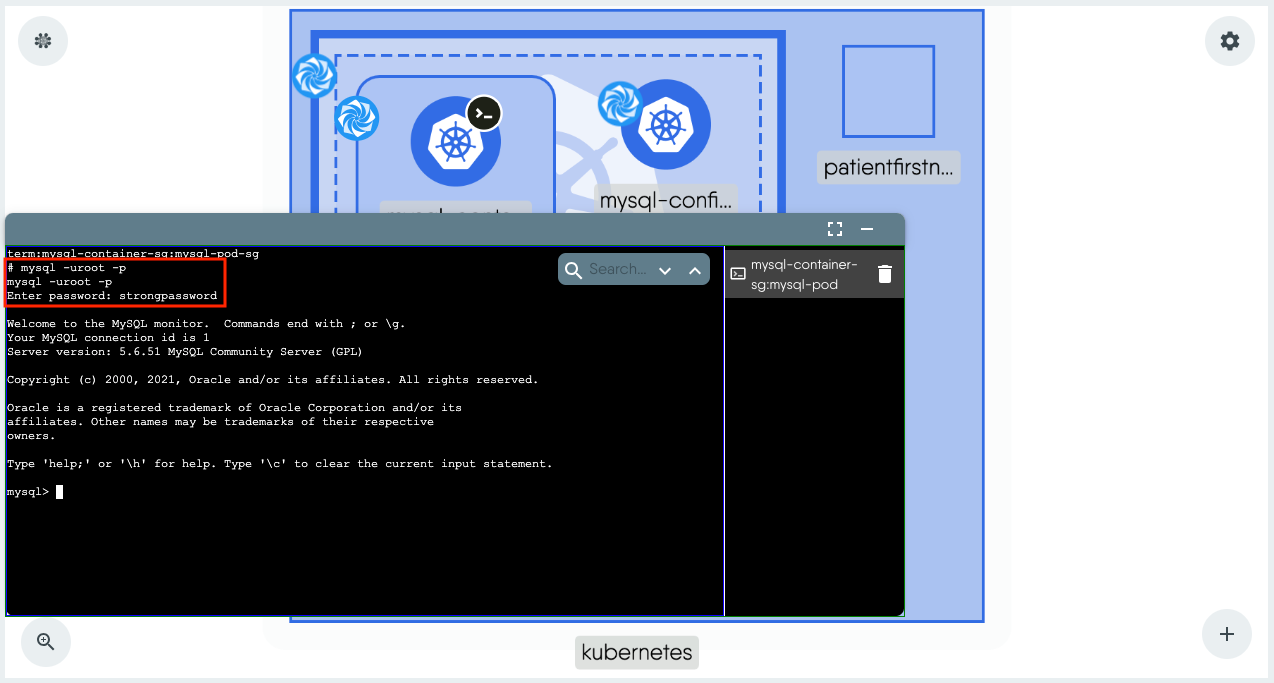Screen dimensions: 1274x683
Task: Click the down chevron beside the search box
Action: click(665, 269)
